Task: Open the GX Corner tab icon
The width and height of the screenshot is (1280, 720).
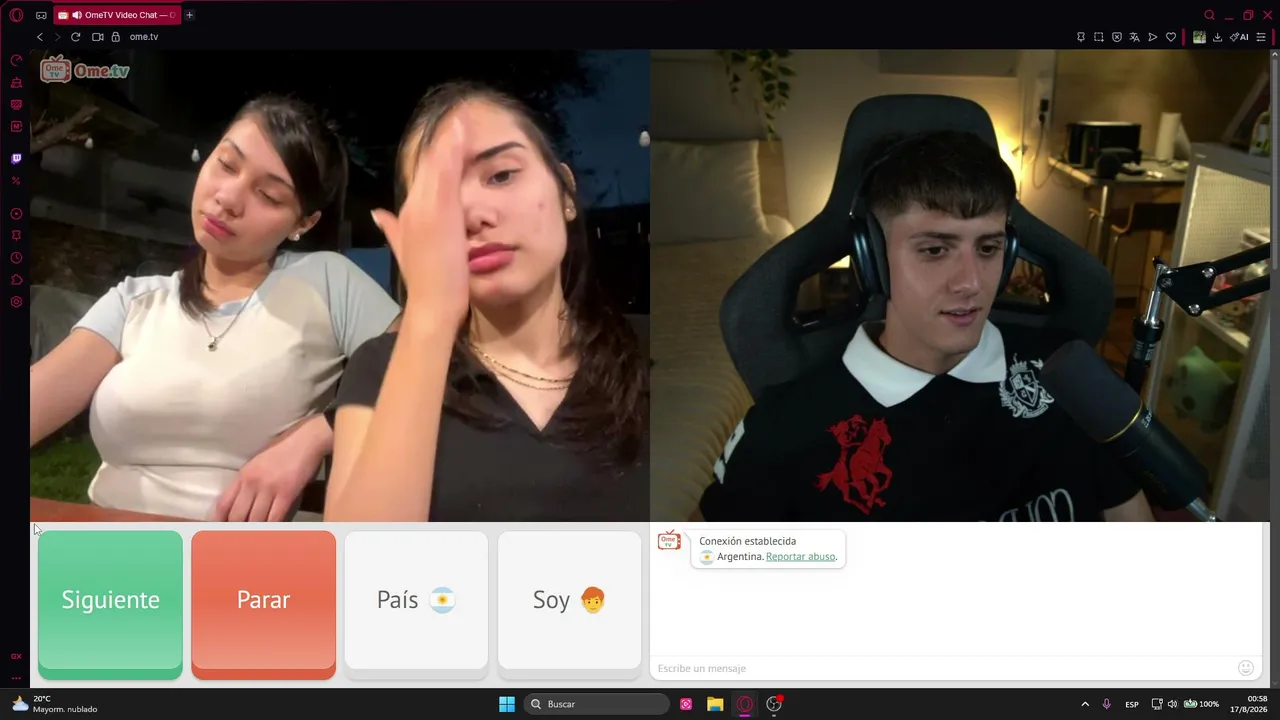Action: pos(41,15)
